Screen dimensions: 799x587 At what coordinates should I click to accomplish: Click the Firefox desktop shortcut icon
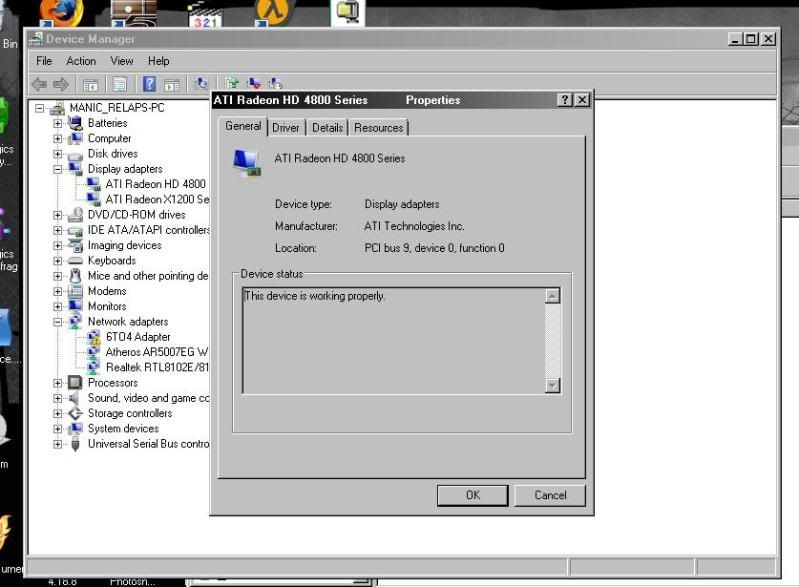[61, 13]
